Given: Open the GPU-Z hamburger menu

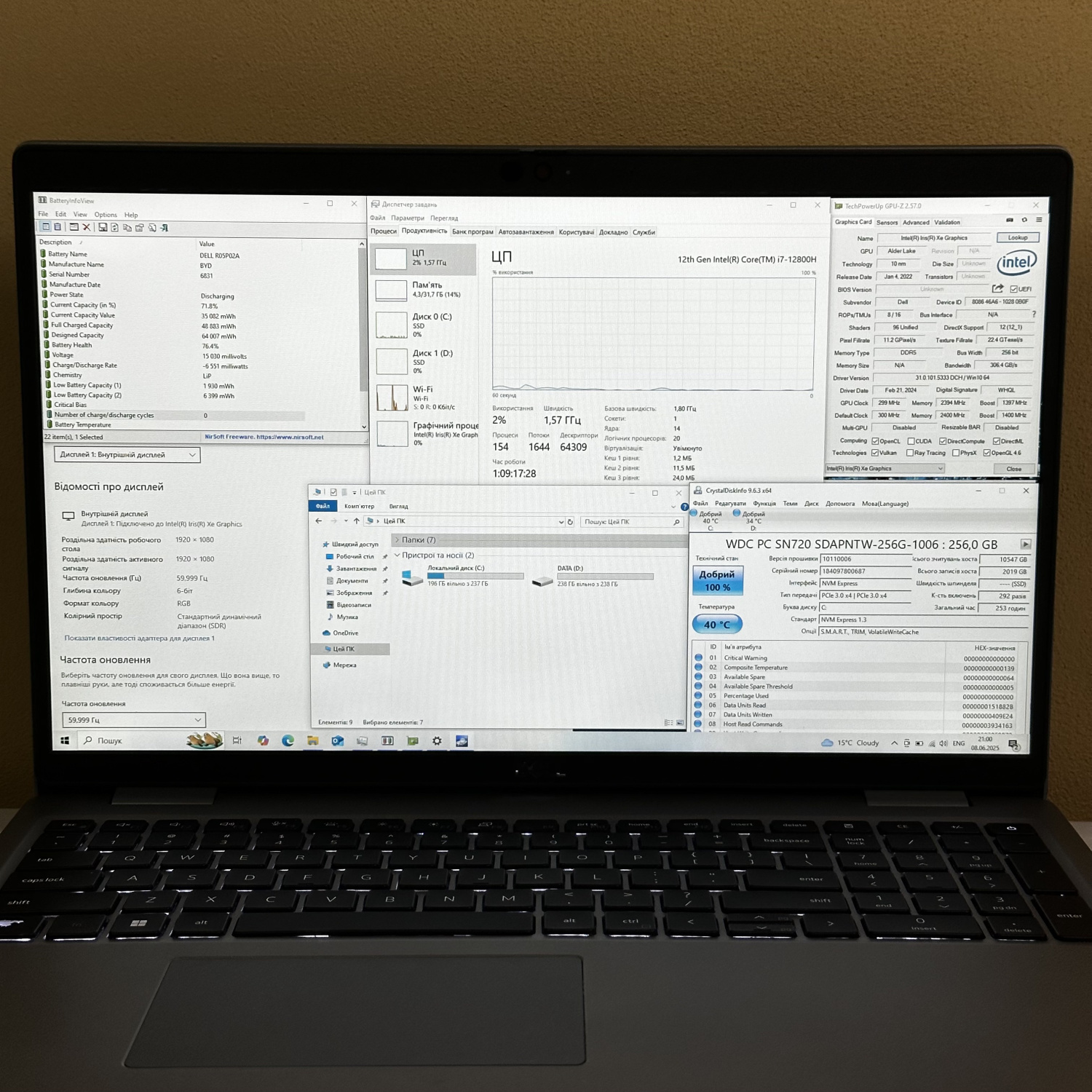Looking at the screenshot, I should pyautogui.click(x=1039, y=220).
